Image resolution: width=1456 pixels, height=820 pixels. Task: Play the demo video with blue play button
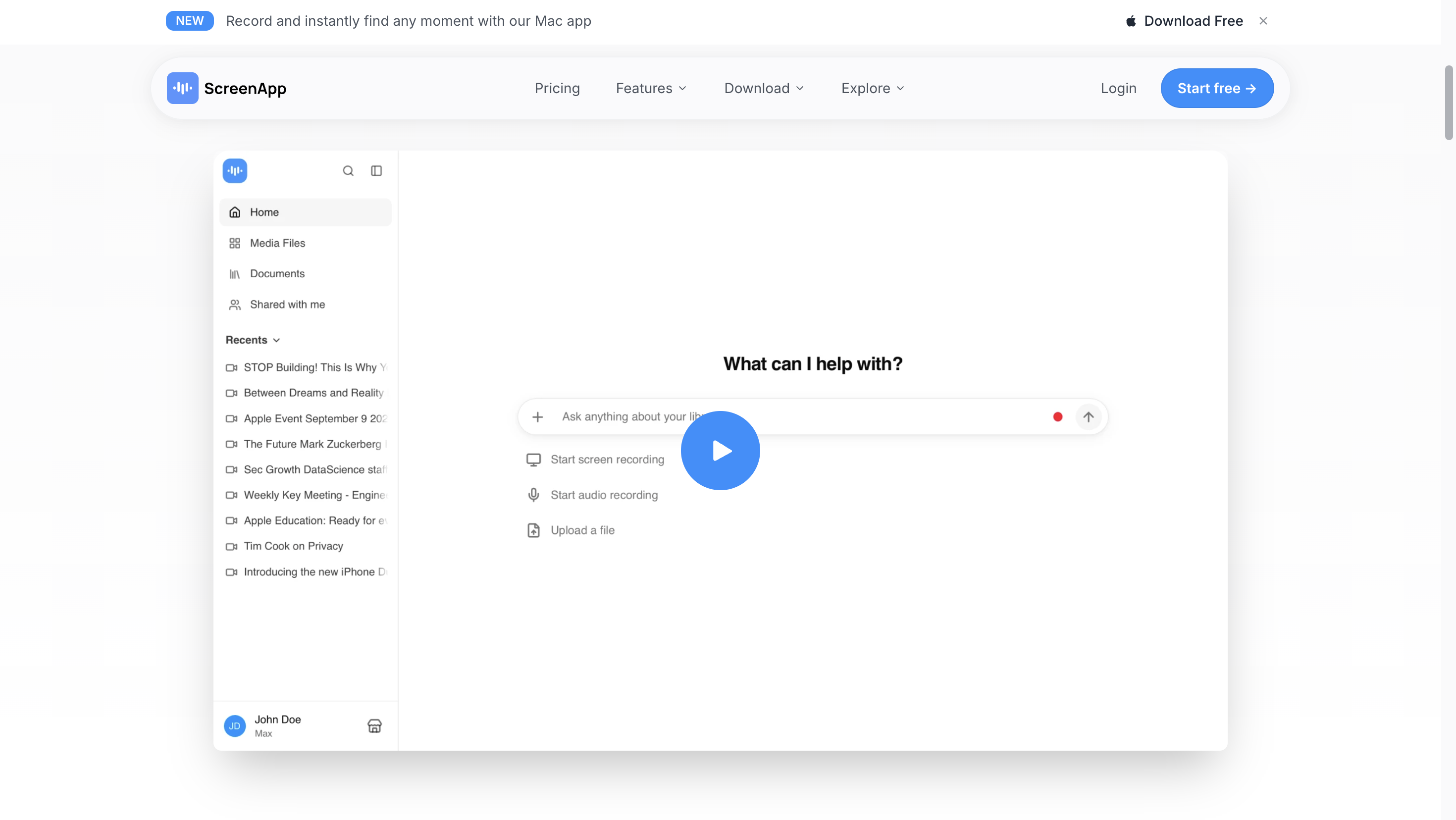pyautogui.click(x=720, y=451)
